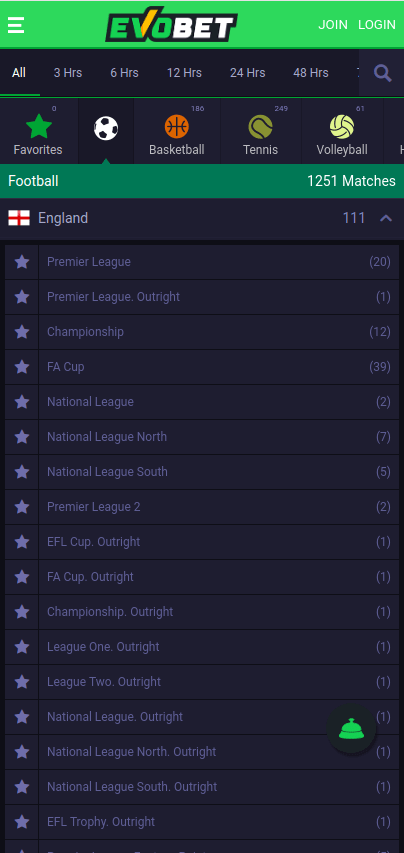The height and width of the screenshot is (853, 404).
Task: Select the football soccer ball icon
Action: [x=106, y=129]
